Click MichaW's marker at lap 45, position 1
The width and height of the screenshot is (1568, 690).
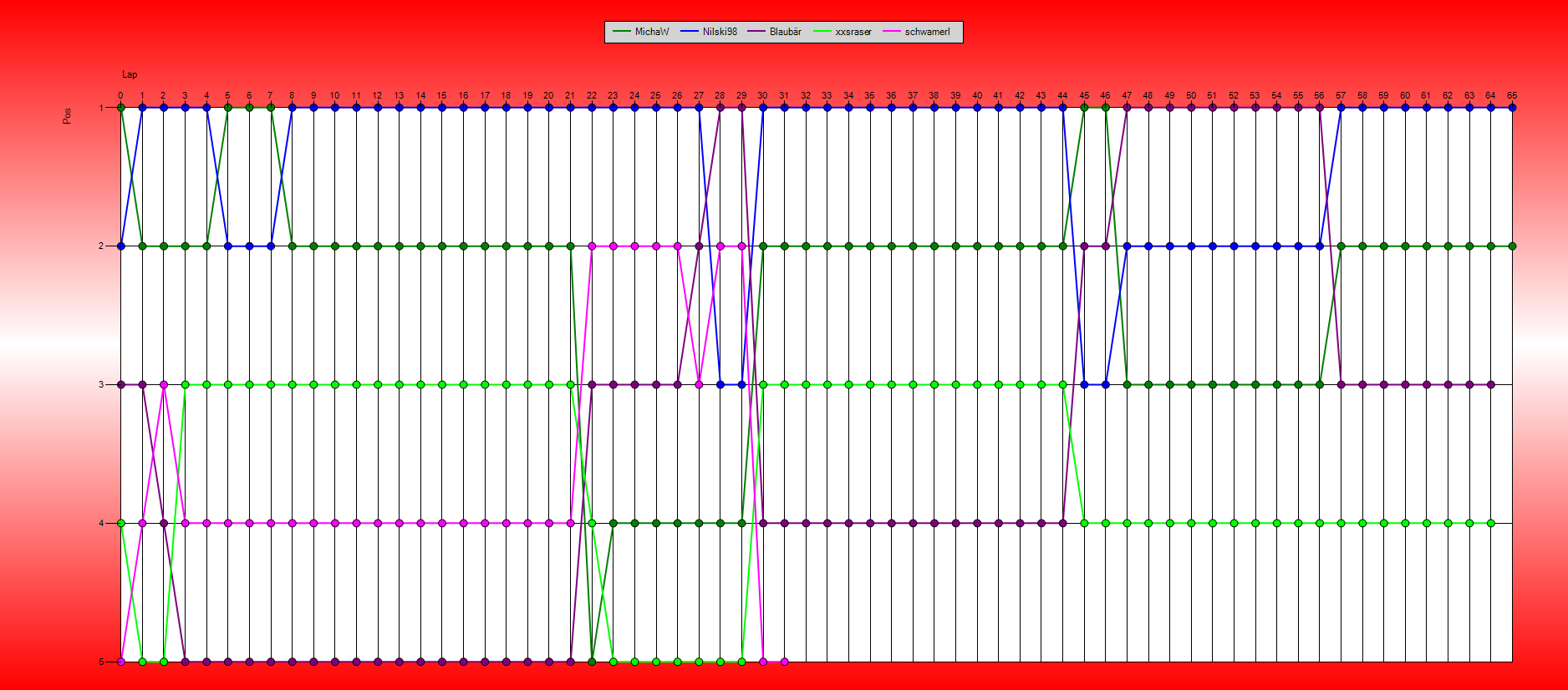tap(1084, 108)
